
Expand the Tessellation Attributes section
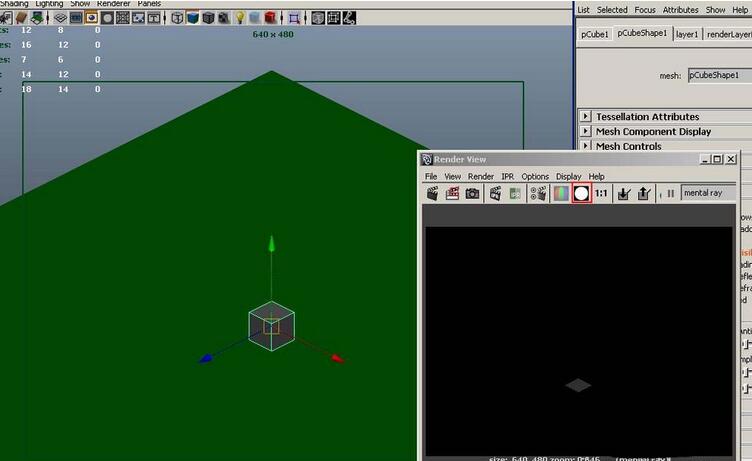586,117
